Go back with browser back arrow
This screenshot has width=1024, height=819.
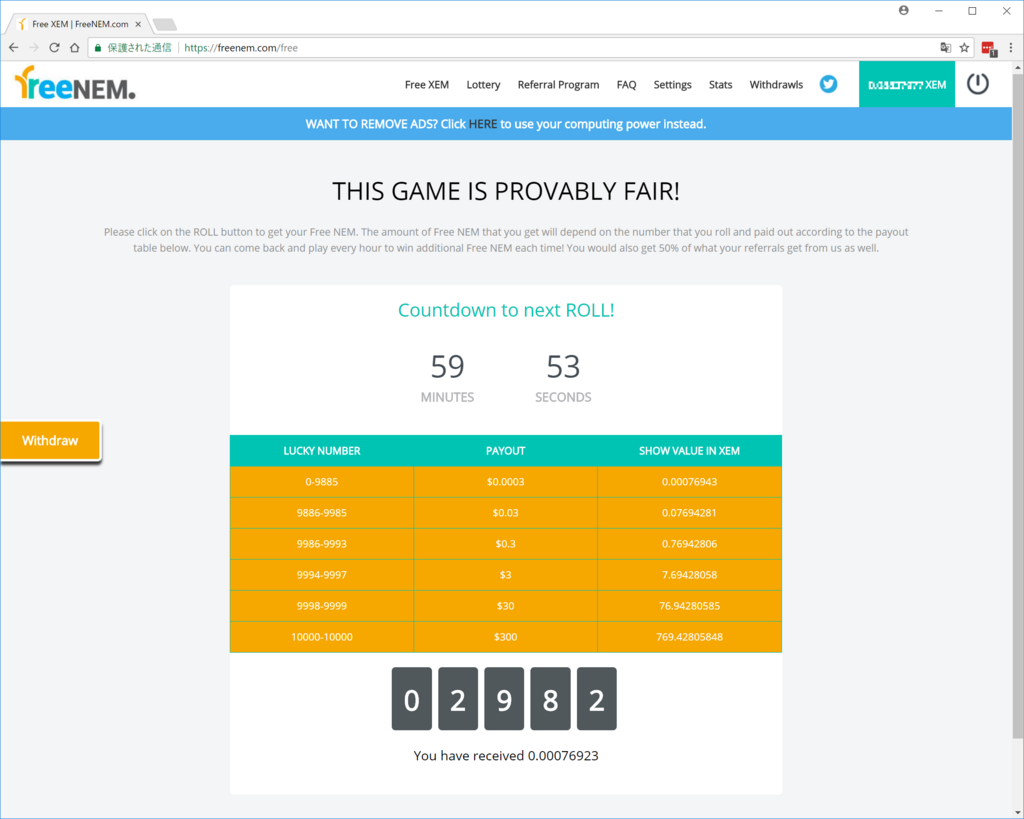(14, 48)
